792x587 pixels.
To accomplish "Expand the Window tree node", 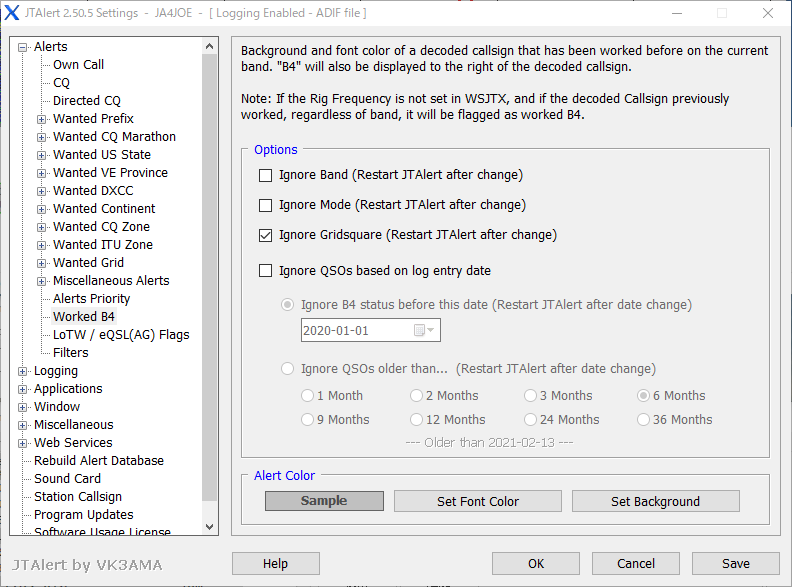I will 22,407.
